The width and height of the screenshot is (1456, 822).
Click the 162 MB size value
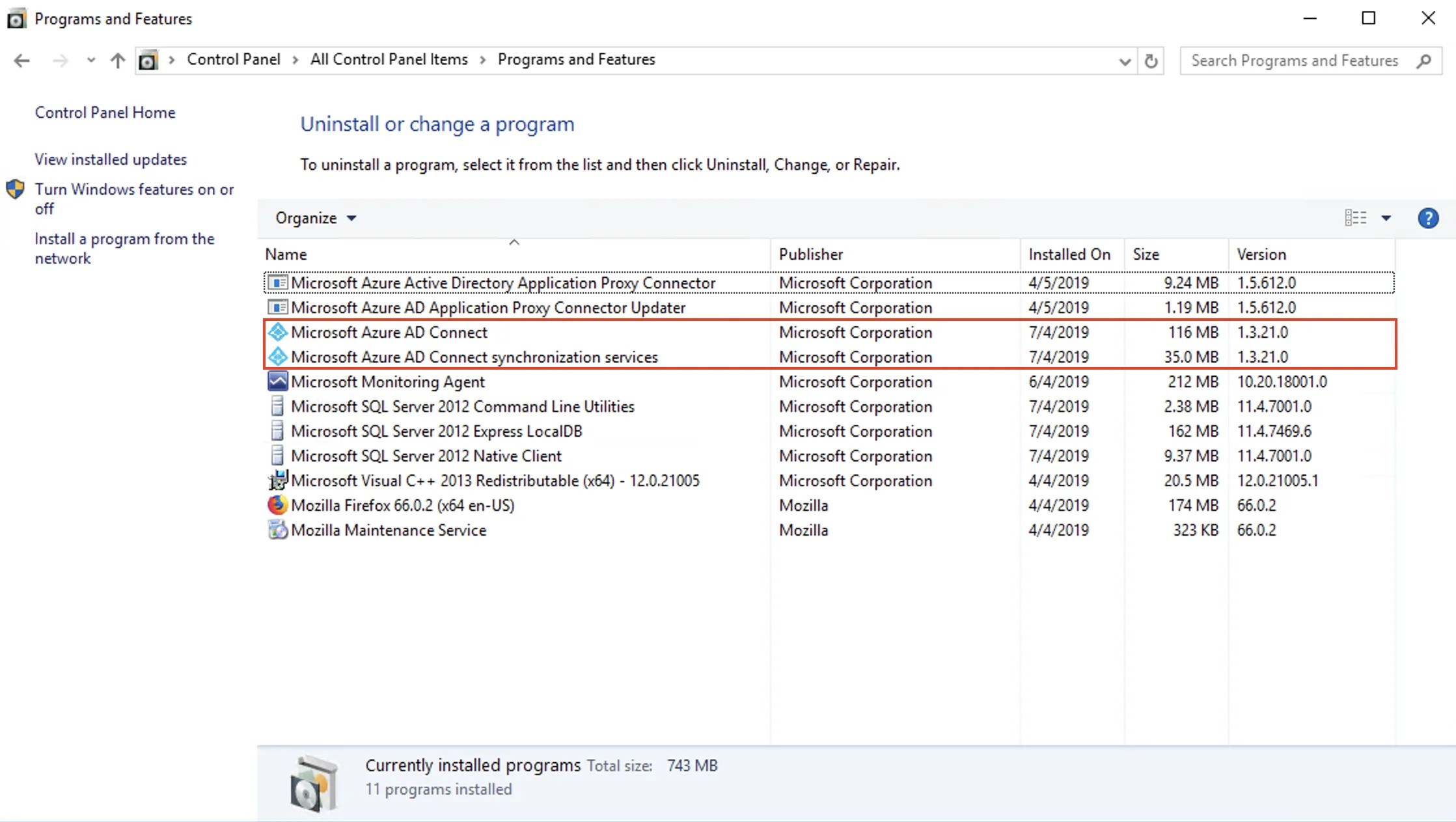tap(1193, 432)
